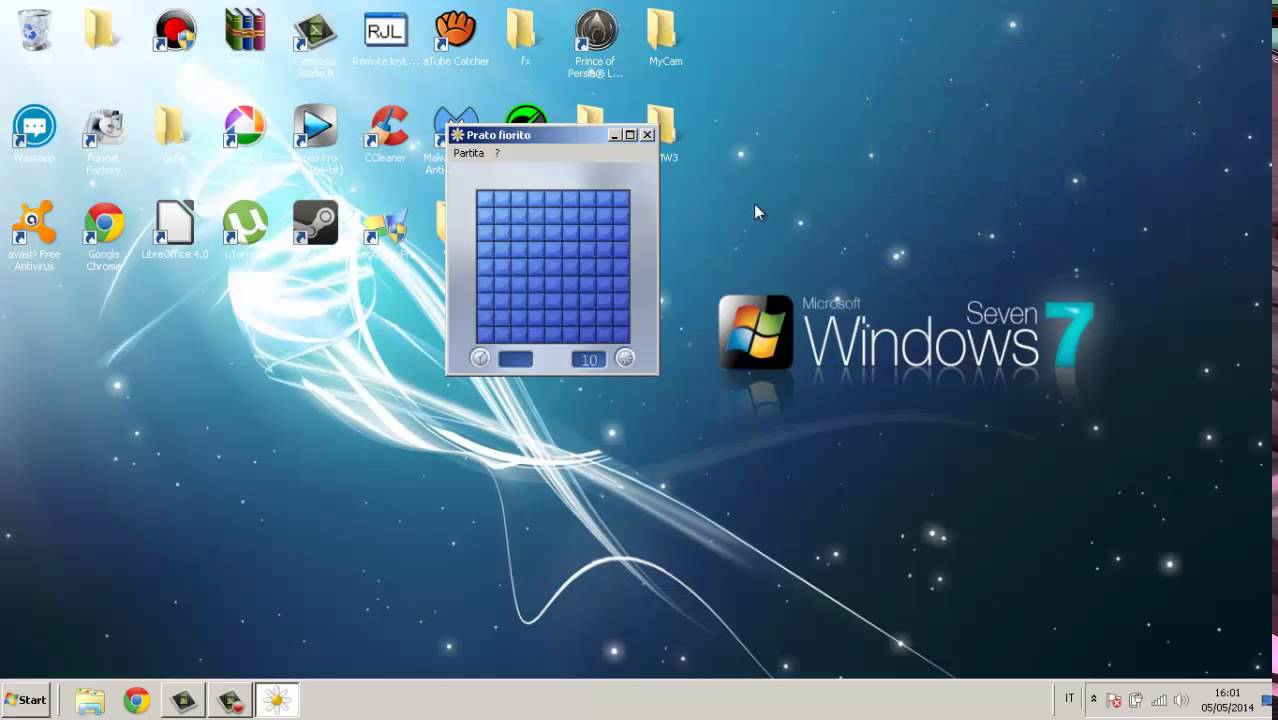The width and height of the screenshot is (1278, 720).
Task: Click the IT language indicator
Action: 1069,699
